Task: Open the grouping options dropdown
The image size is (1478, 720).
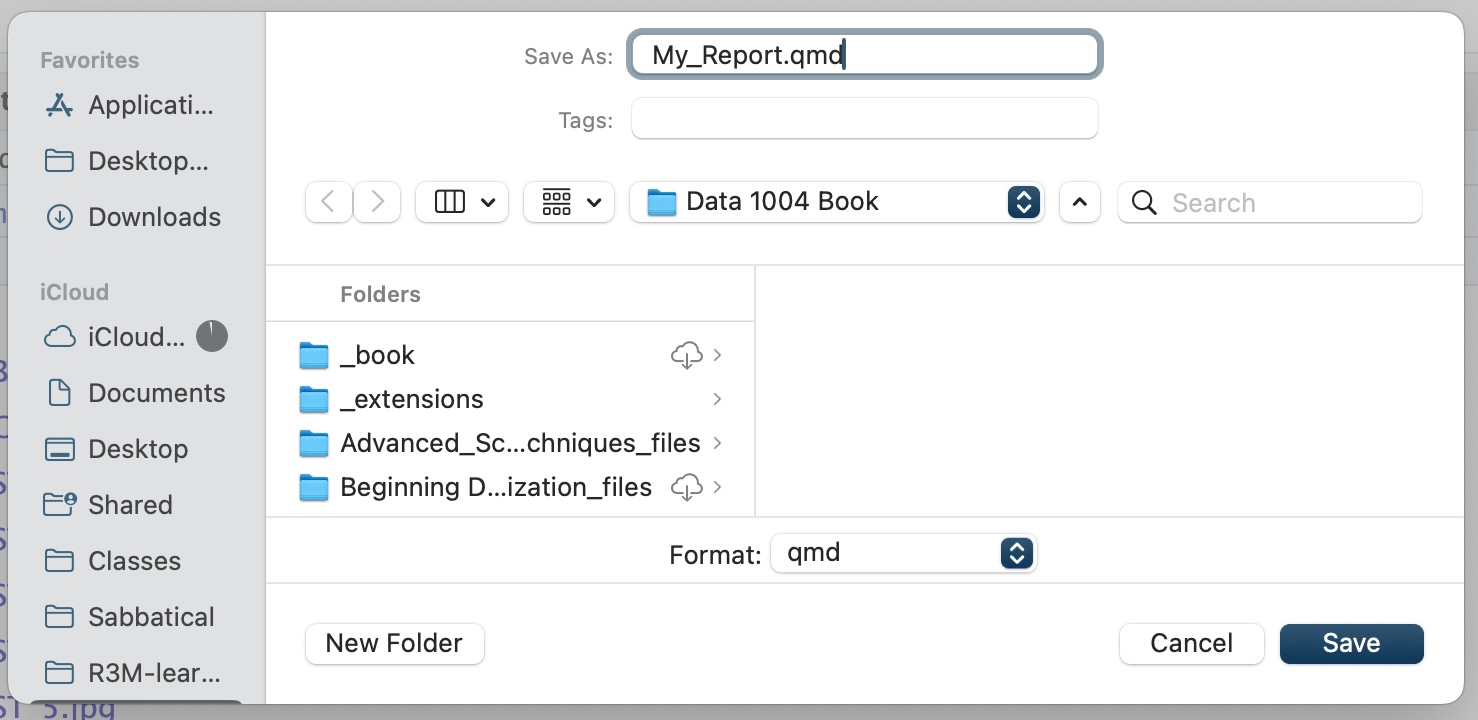Action: (568, 202)
